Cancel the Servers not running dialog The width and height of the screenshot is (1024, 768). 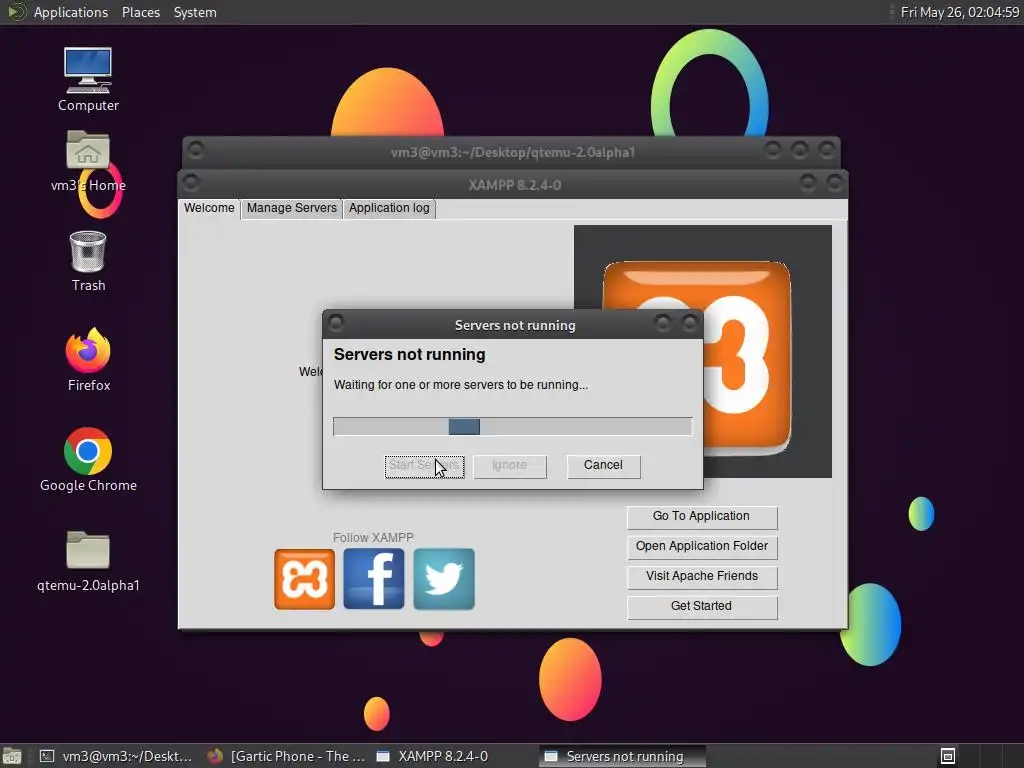(603, 466)
